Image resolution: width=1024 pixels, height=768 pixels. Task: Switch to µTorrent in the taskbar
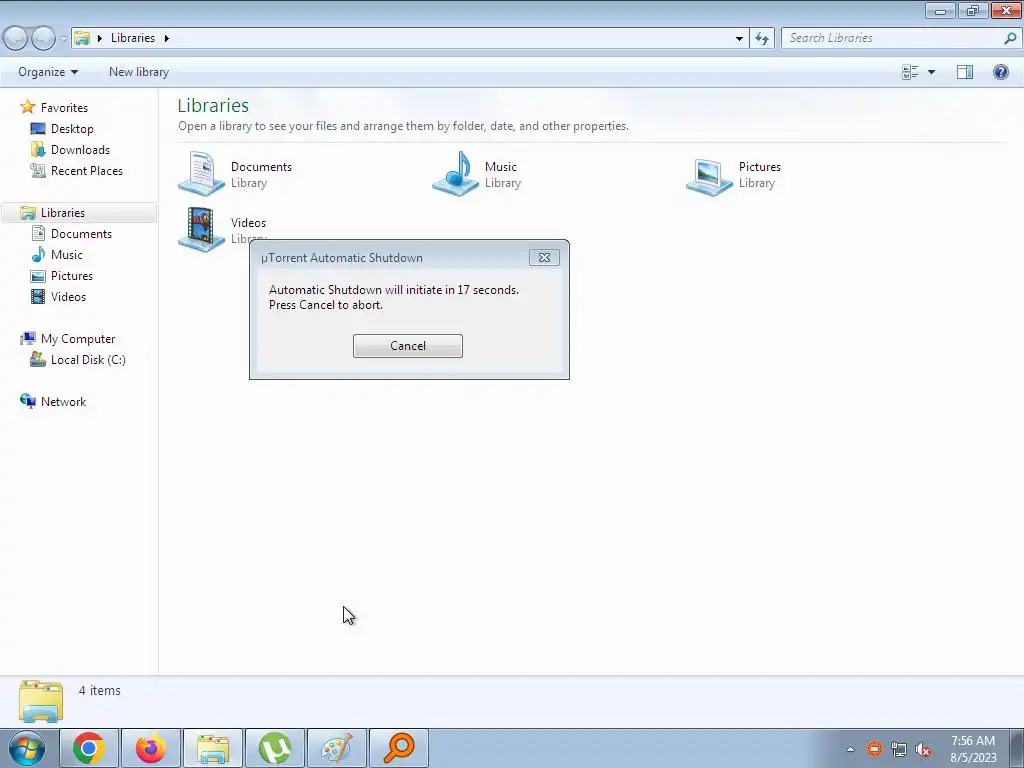274,748
